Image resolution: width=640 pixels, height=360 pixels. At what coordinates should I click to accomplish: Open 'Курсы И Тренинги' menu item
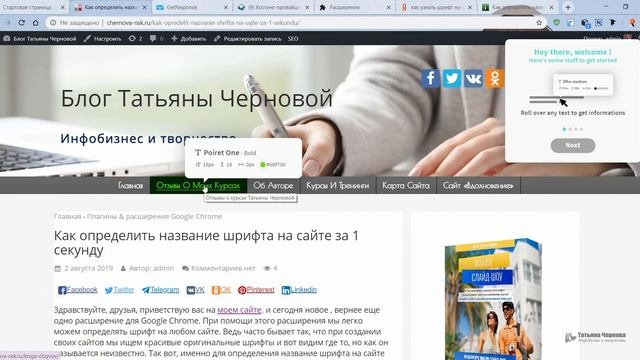[x=338, y=185]
